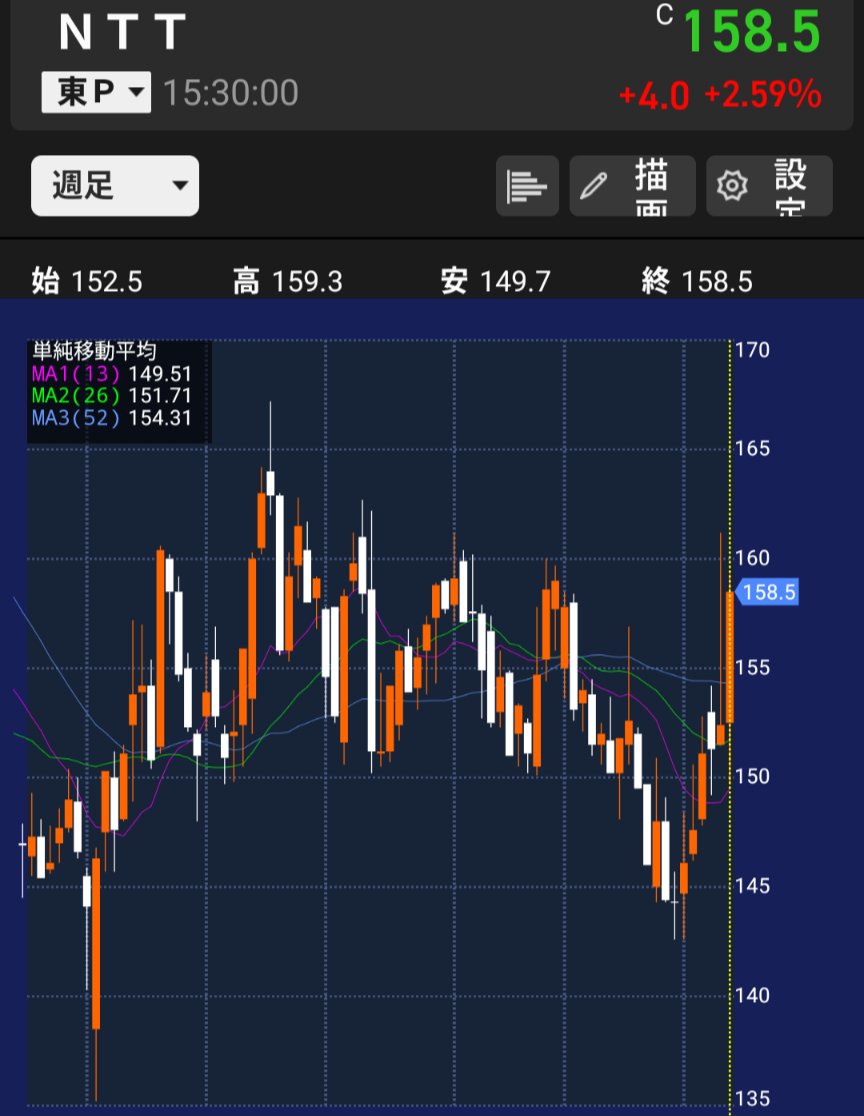Click the 高 159.3 high price
This screenshot has height=1116, width=864.
coord(288,281)
